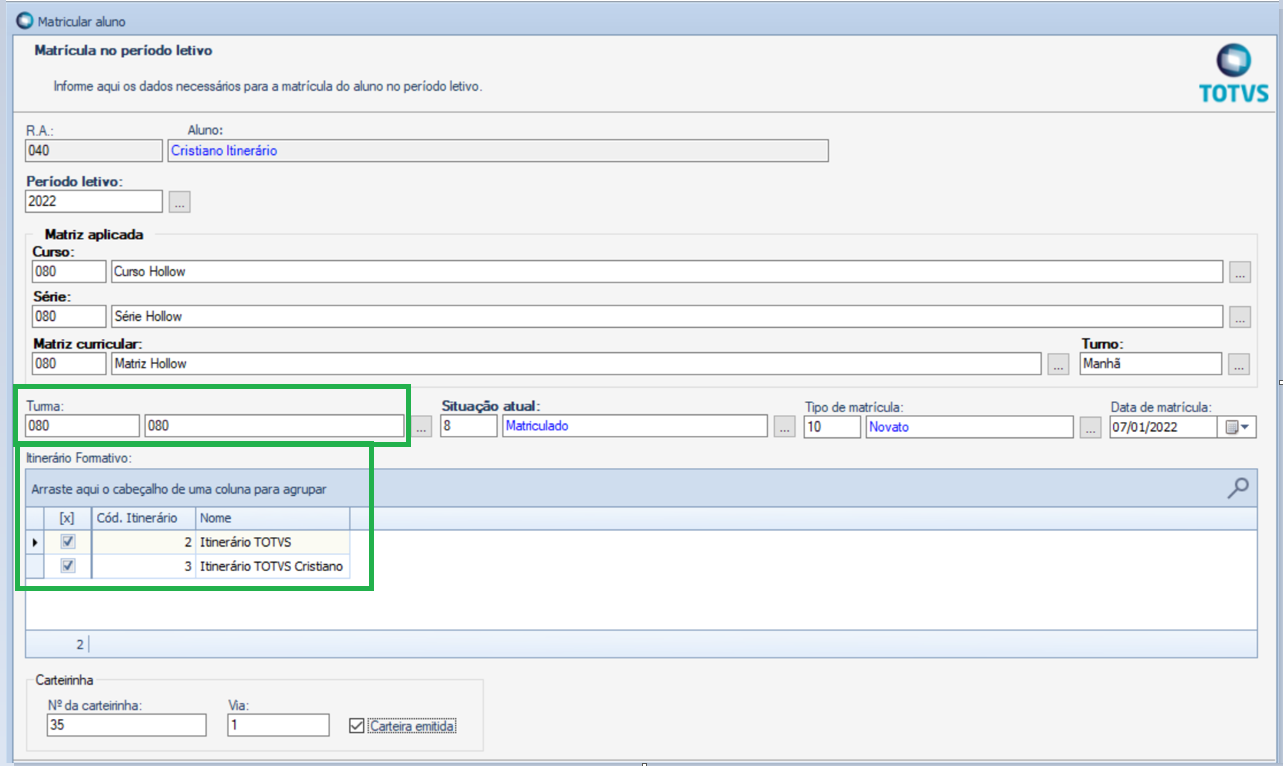This screenshot has height=766, width=1283.
Task: Click the Matriculado description field
Action: [635, 426]
